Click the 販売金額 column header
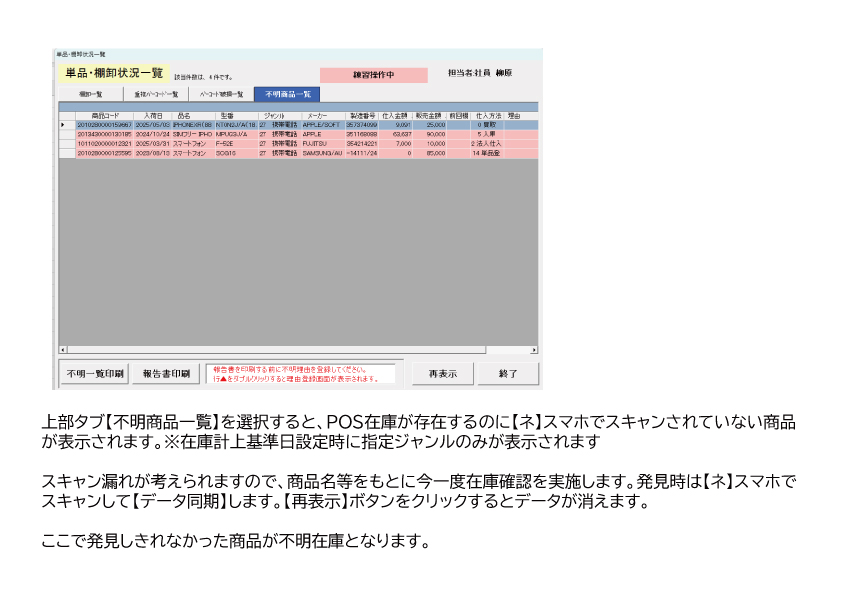842x595 pixels. pos(430,116)
